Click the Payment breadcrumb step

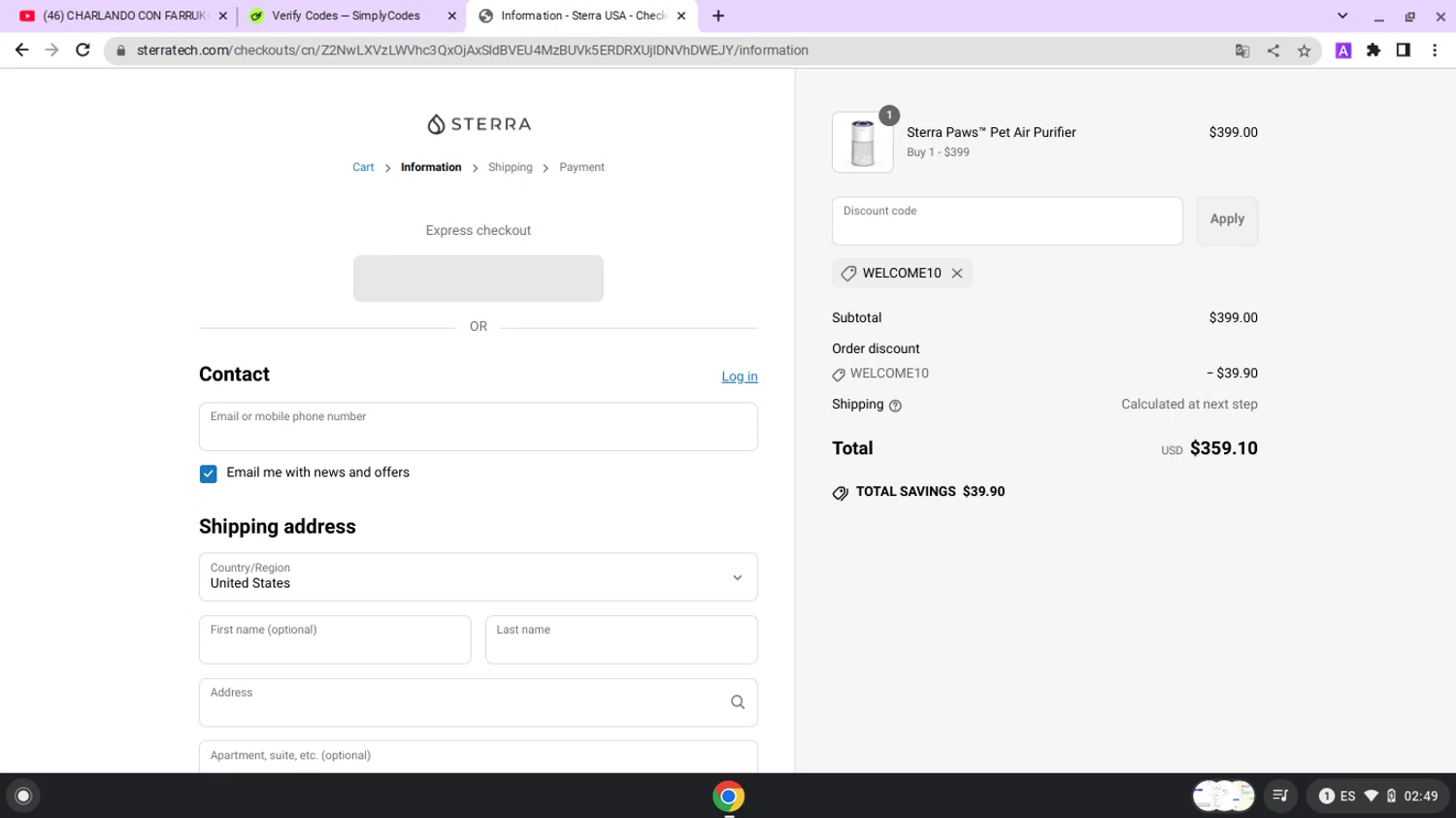click(x=581, y=167)
